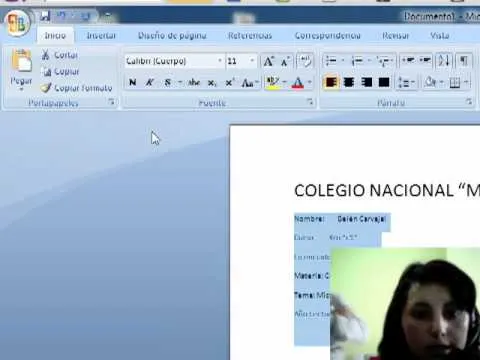The width and height of the screenshot is (480, 360).
Task: Click the webcam video overlay
Action: (x=405, y=304)
